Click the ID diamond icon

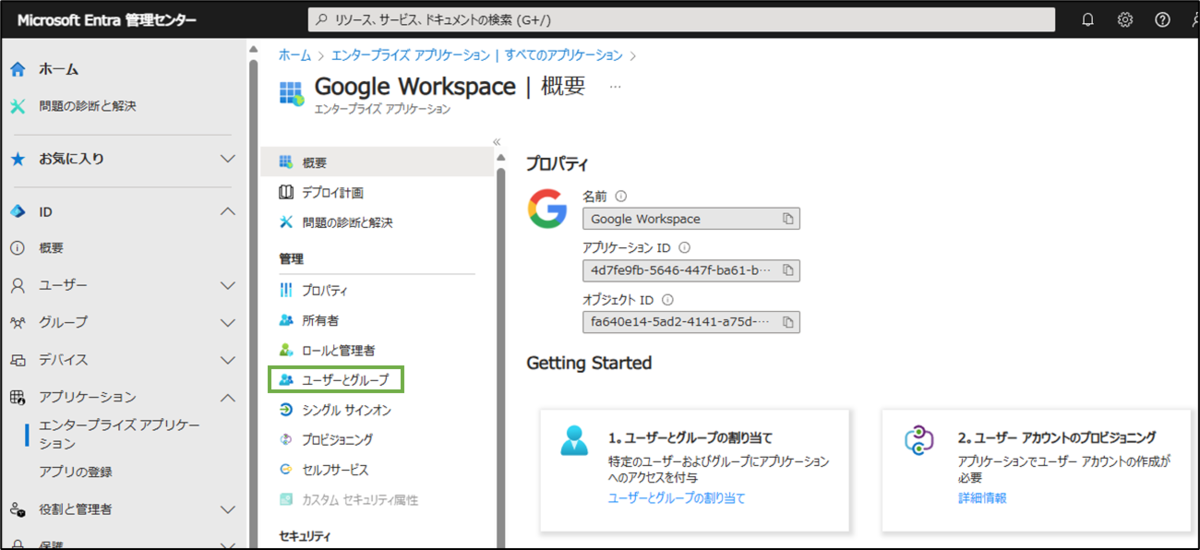pos(18,212)
